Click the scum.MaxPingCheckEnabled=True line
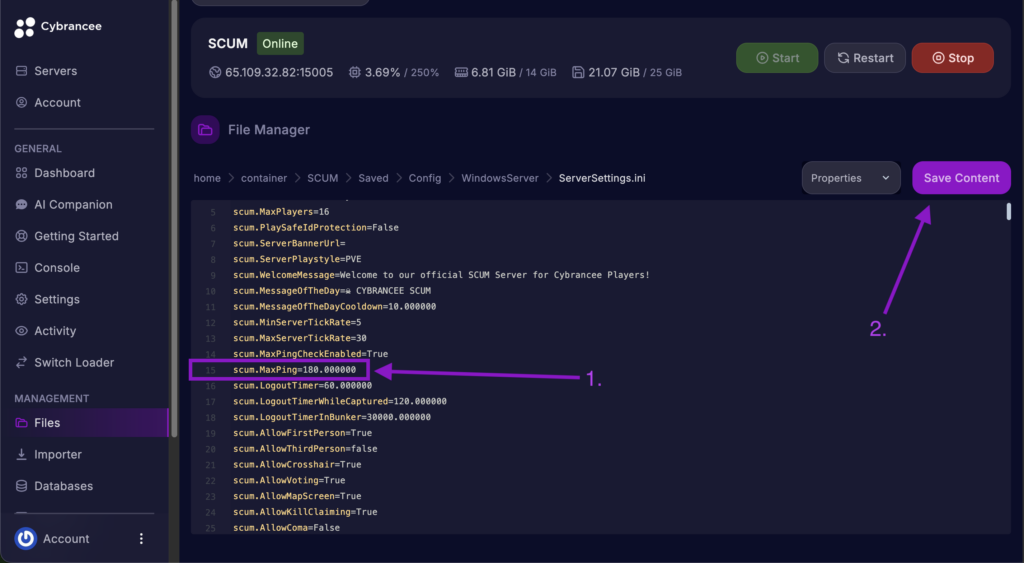Viewport: 1024px width, 563px height. pyautogui.click(x=310, y=354)
